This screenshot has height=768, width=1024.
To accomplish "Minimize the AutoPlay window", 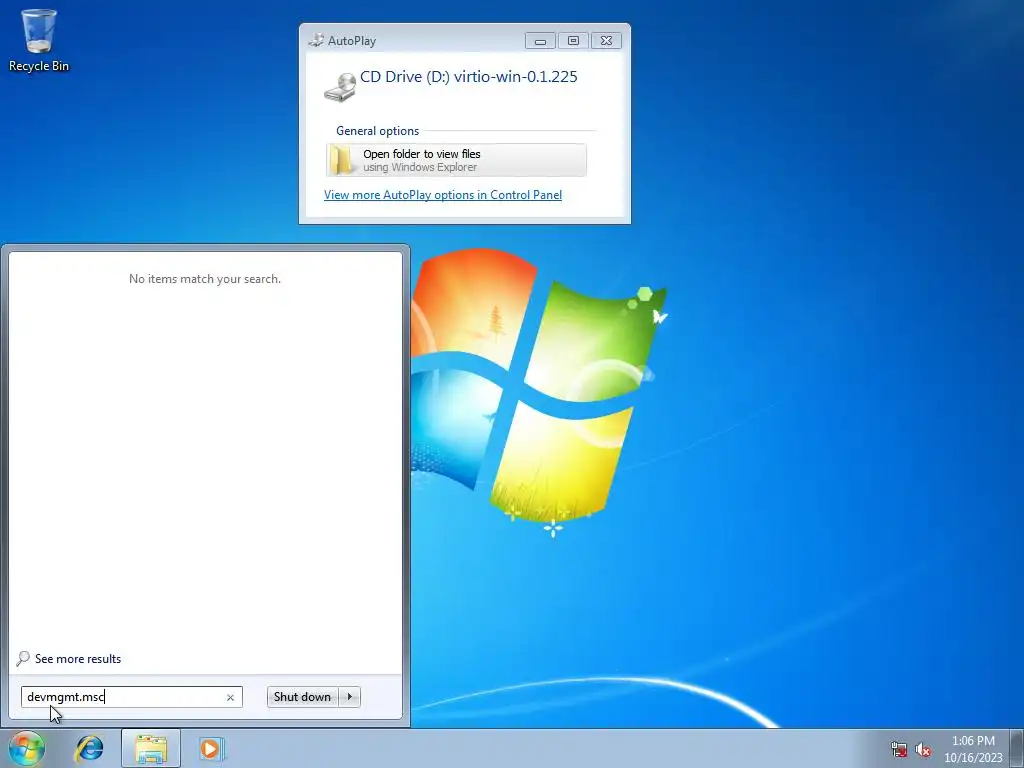I will pyautogui.click(x=540, y=40).
